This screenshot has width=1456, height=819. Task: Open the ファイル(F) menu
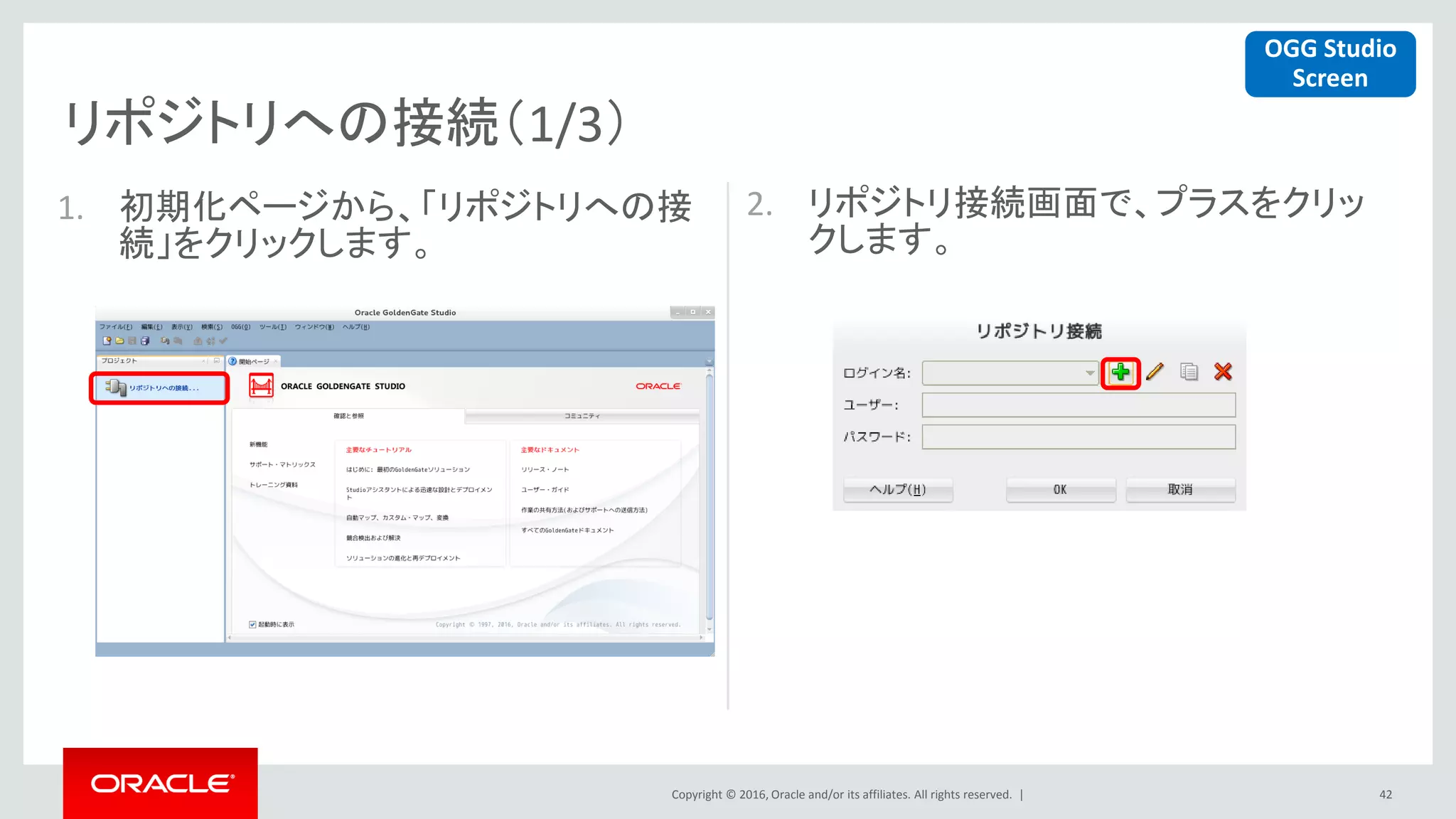[115, 327]
